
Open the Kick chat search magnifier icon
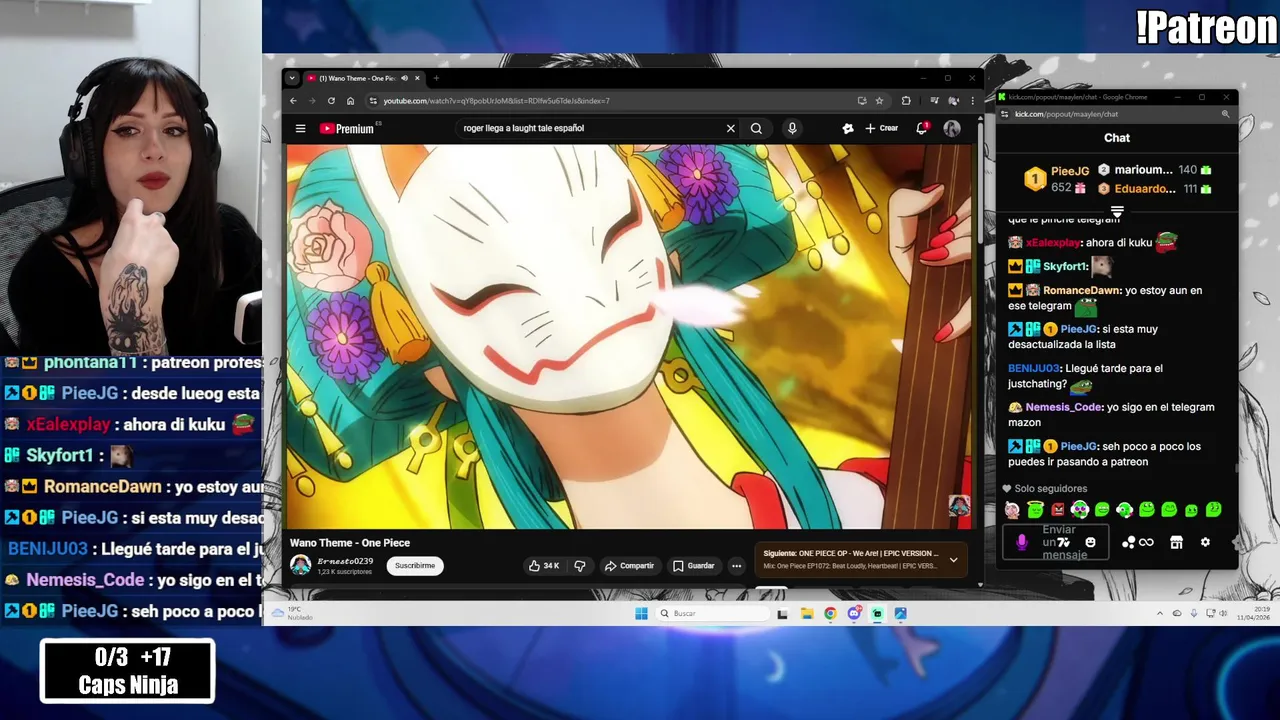coord(1225,114)
